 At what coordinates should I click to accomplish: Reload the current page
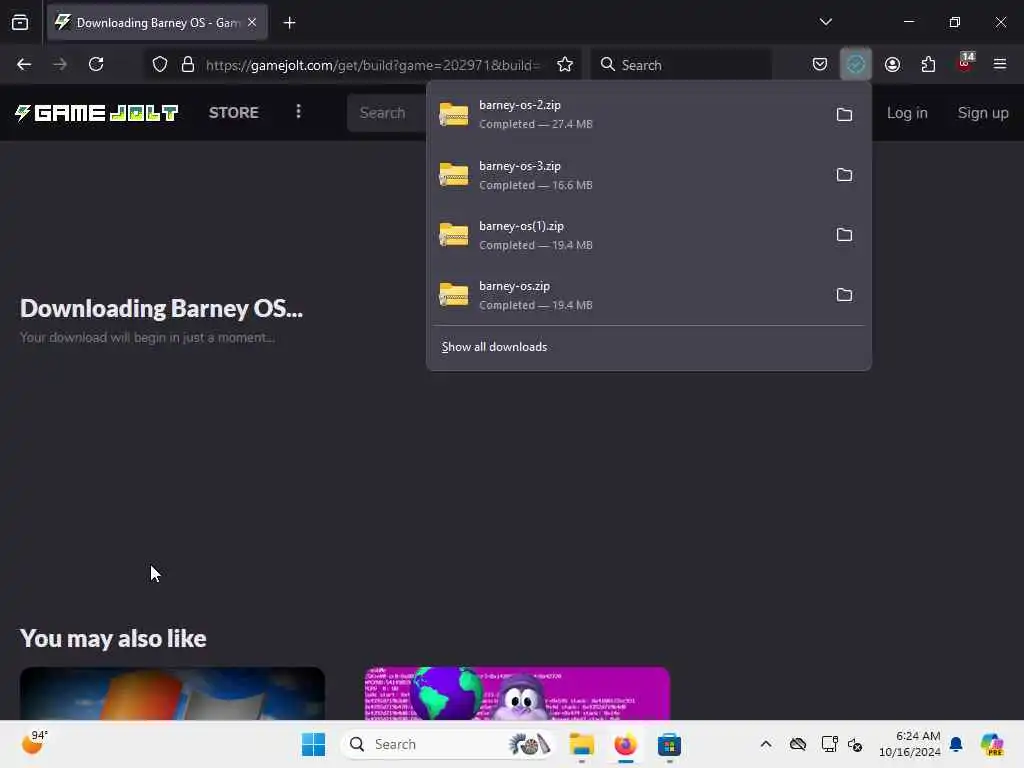[96, 65]
